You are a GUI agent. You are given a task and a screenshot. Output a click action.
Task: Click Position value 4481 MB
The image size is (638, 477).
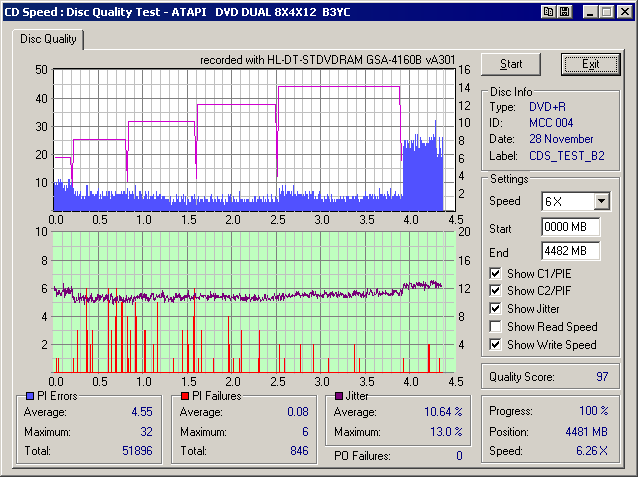pos(586,431)
